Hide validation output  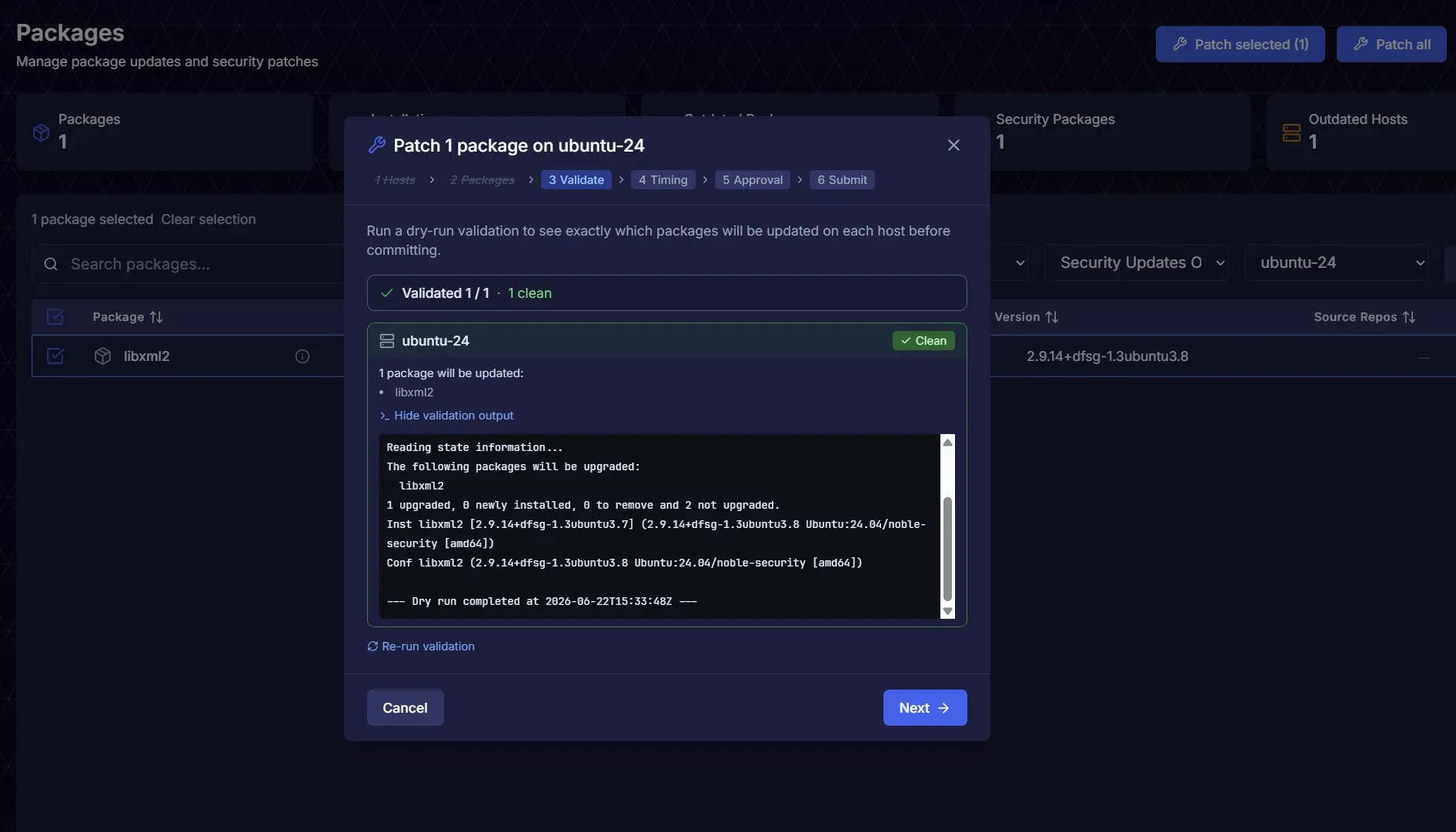point(453,416)
